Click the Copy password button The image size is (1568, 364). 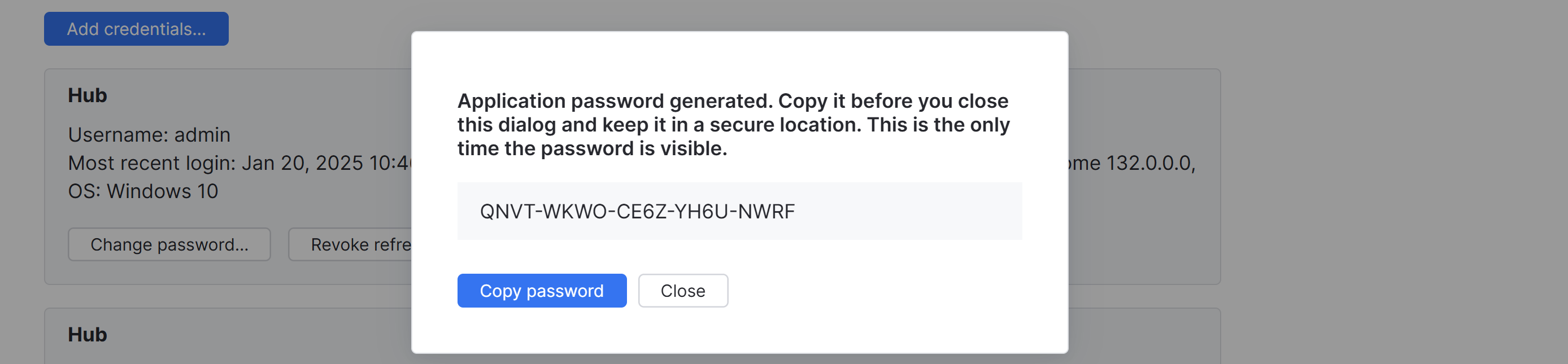tap(541, 291)
